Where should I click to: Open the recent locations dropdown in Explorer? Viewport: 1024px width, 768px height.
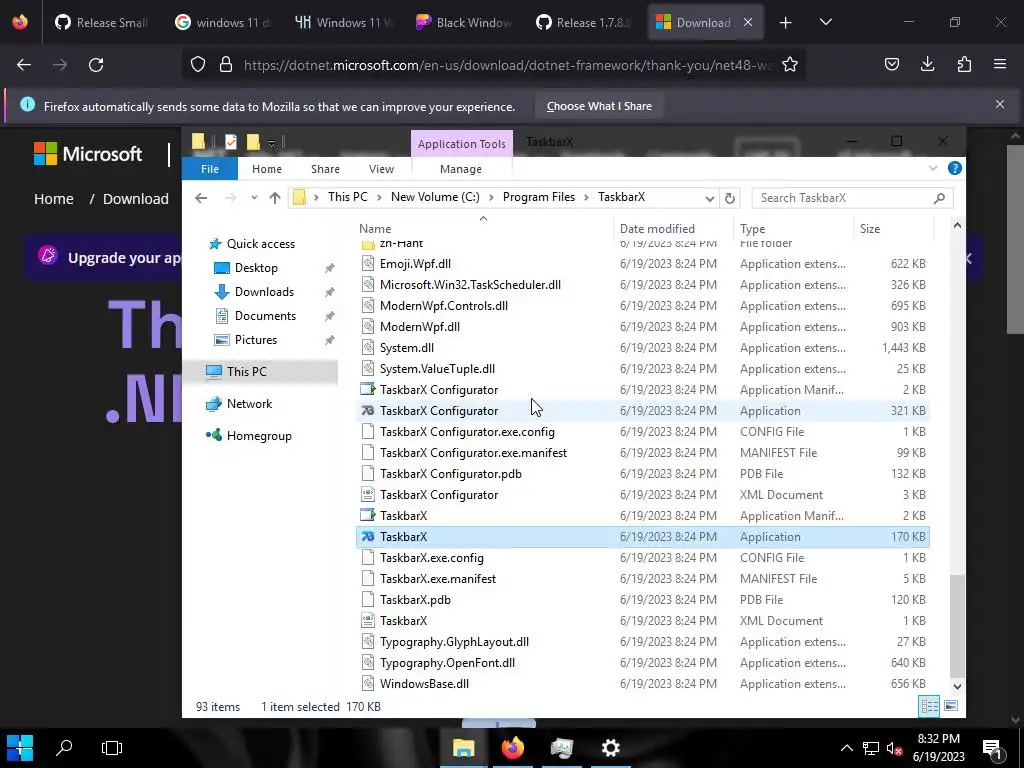(254, 198)
